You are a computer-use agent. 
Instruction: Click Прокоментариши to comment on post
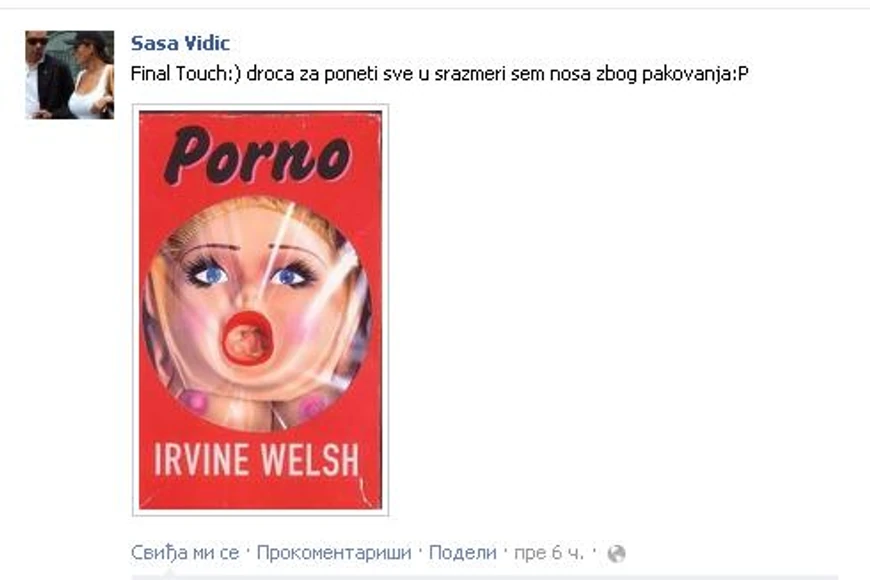coord(334,553)
